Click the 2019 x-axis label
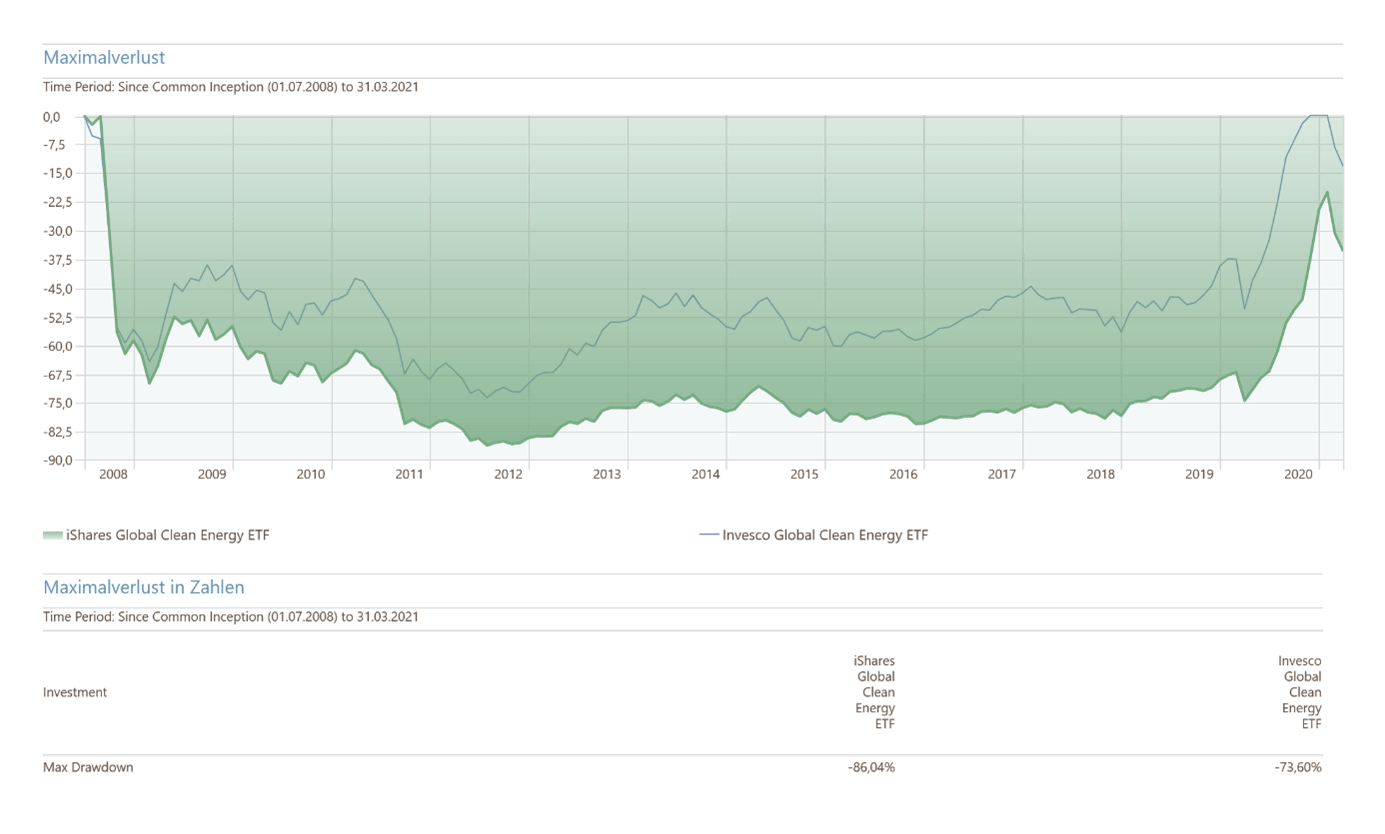The image size is (1385, 834). pyautogui.click(x=1200, y=475)
